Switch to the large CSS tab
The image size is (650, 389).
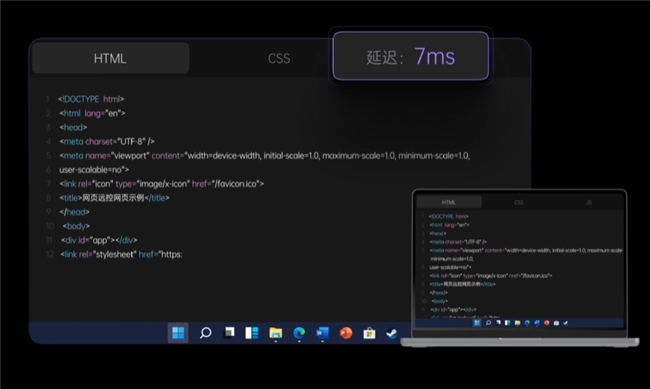279,58
